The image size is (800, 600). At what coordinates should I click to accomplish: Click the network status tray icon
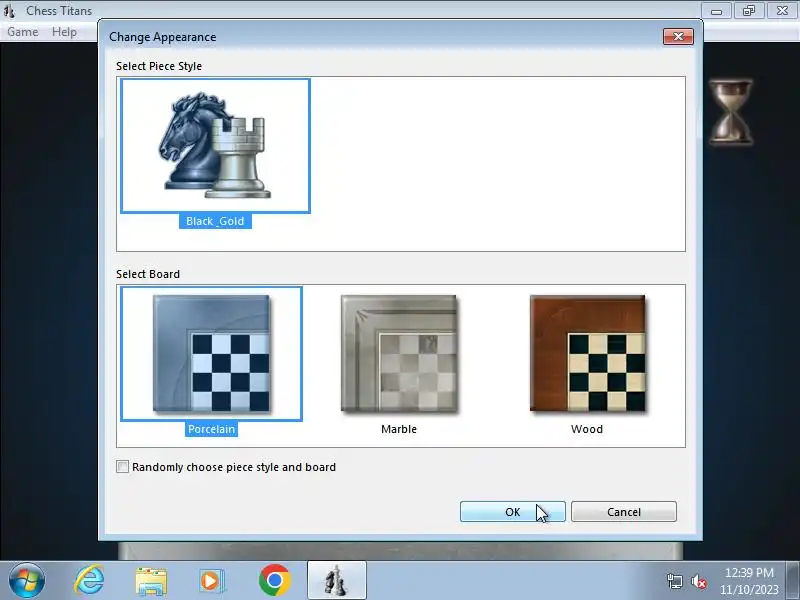coord(674,581)
